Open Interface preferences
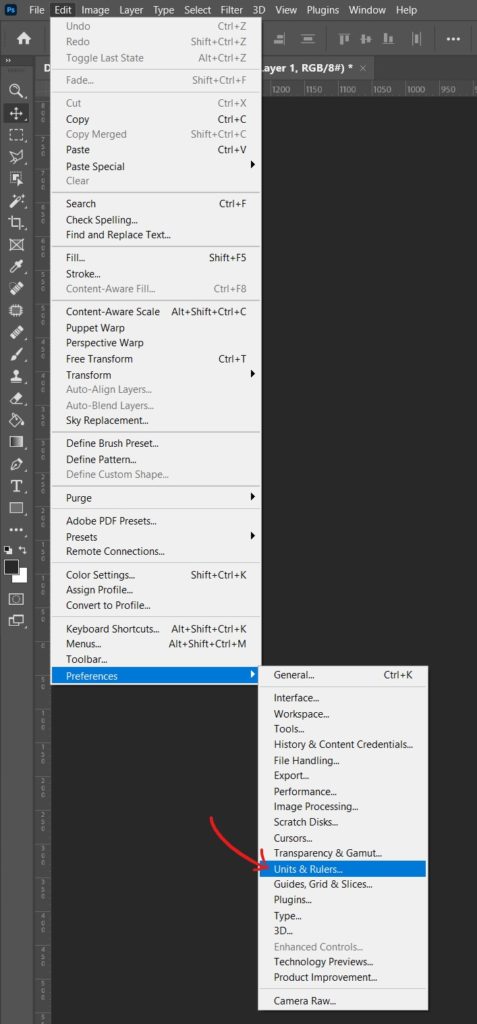 [x=343, y=698]
